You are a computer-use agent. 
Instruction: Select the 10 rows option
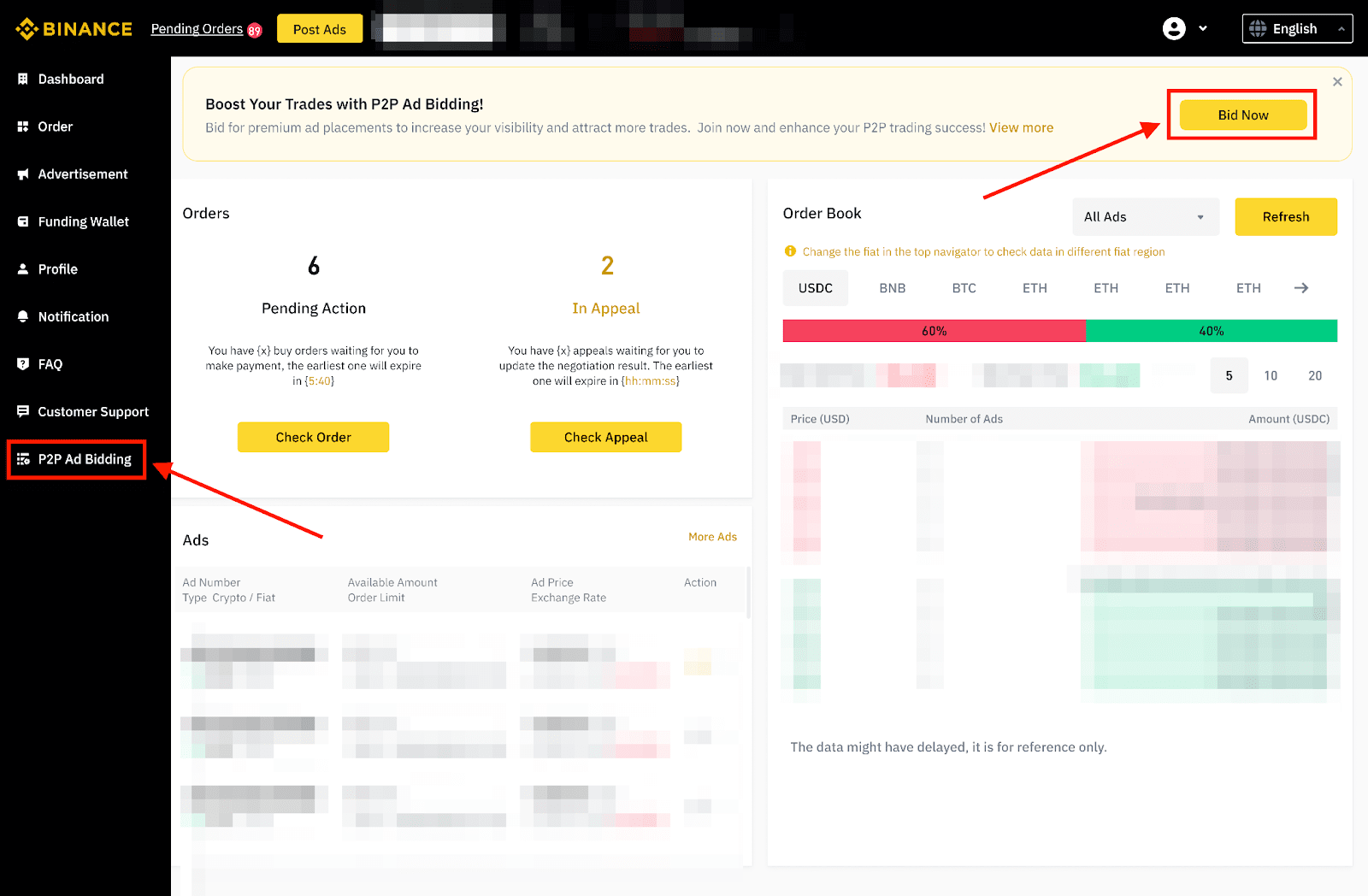pyautogui.click(x=1271, y=375)
